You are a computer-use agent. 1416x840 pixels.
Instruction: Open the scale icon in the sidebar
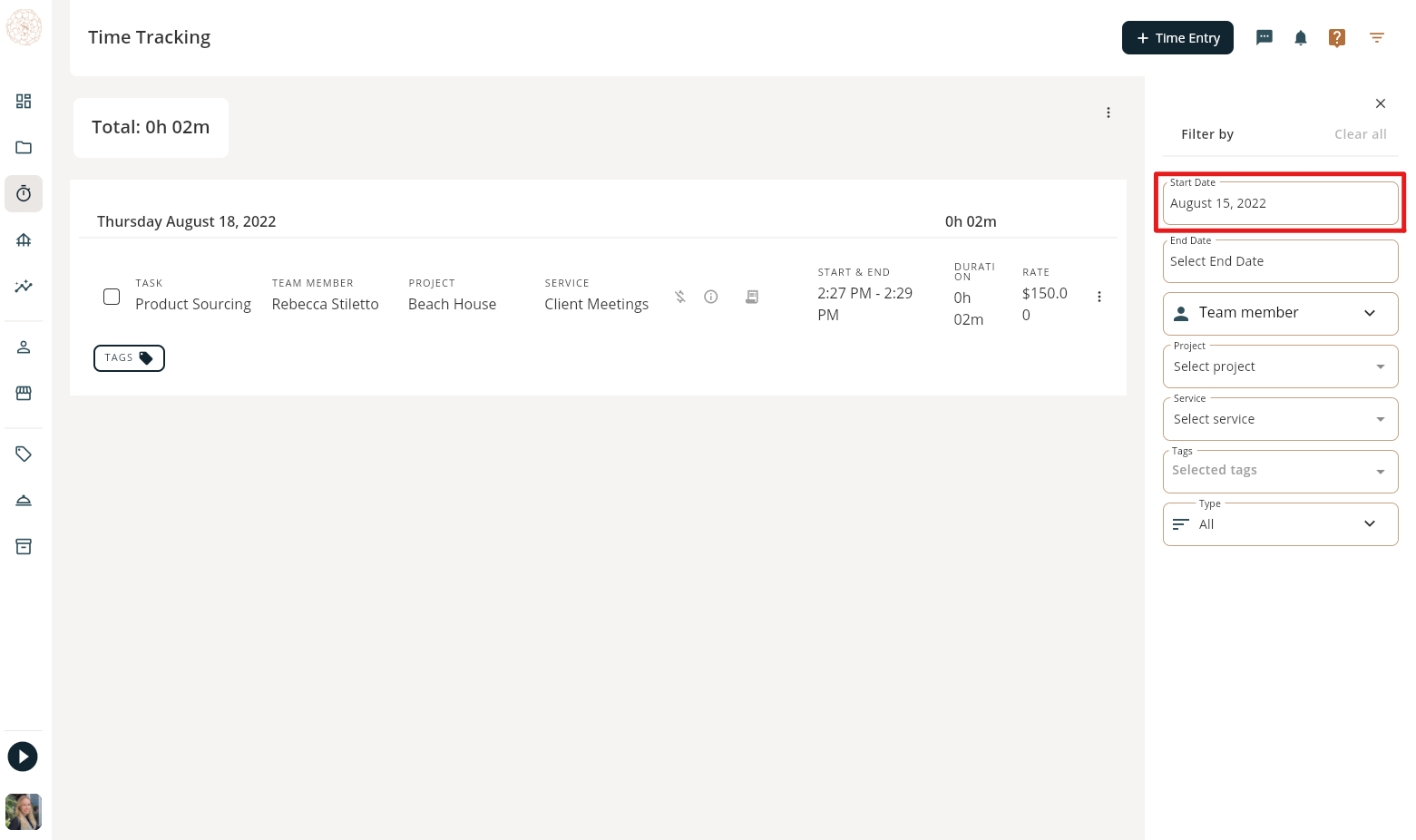click(24, 239)
